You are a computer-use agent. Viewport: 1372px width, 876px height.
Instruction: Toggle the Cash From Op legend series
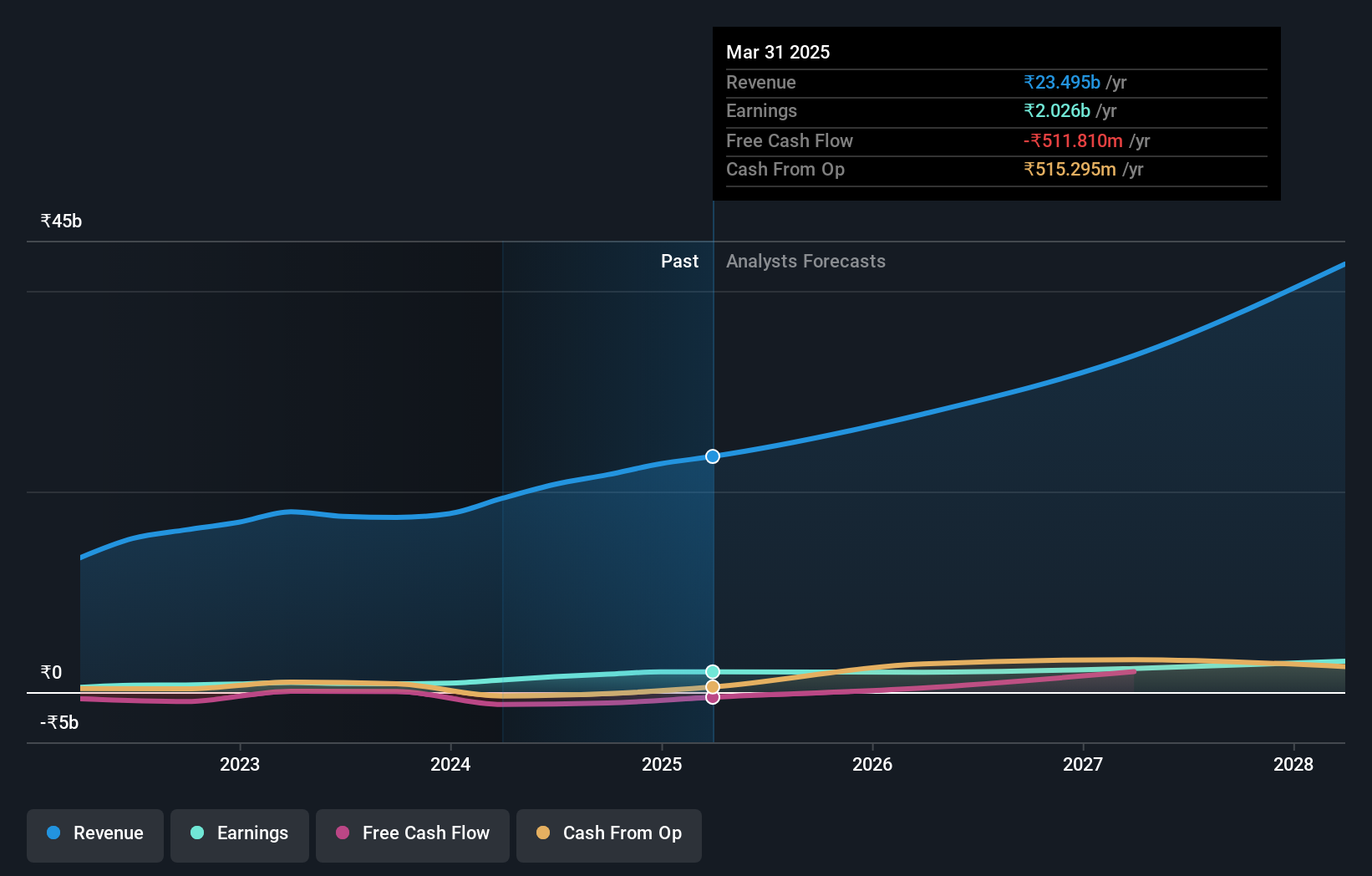pos(609,835)
